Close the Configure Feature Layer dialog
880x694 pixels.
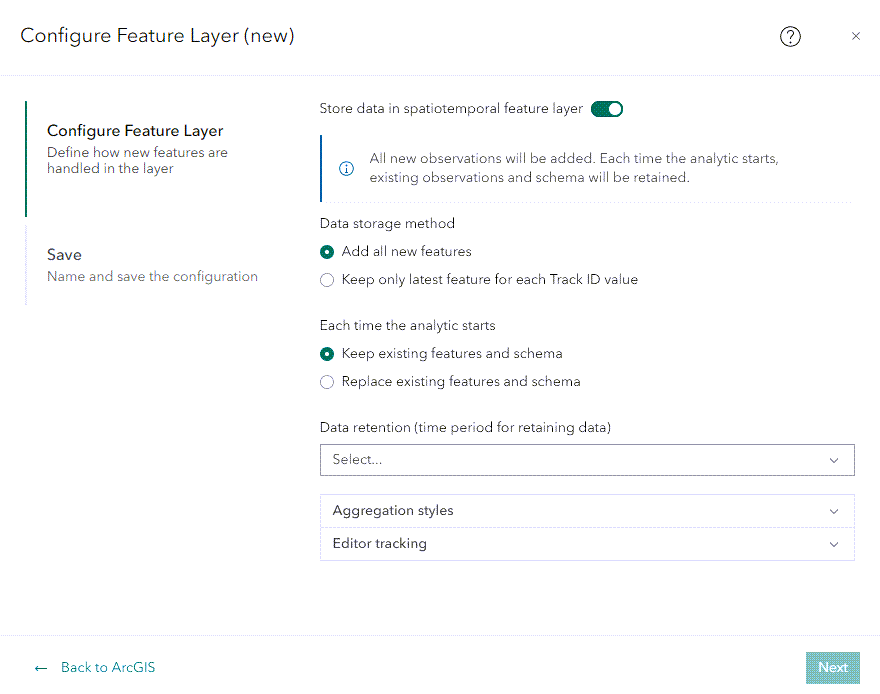[856, 36]
